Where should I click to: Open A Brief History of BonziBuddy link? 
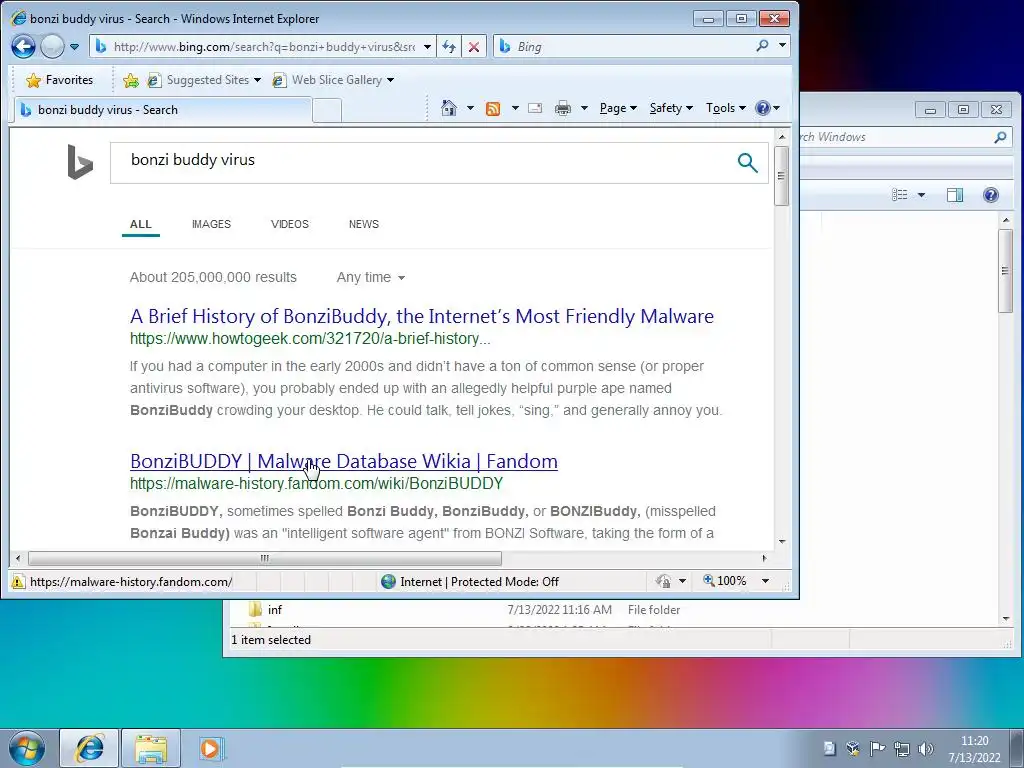point(422,316)
